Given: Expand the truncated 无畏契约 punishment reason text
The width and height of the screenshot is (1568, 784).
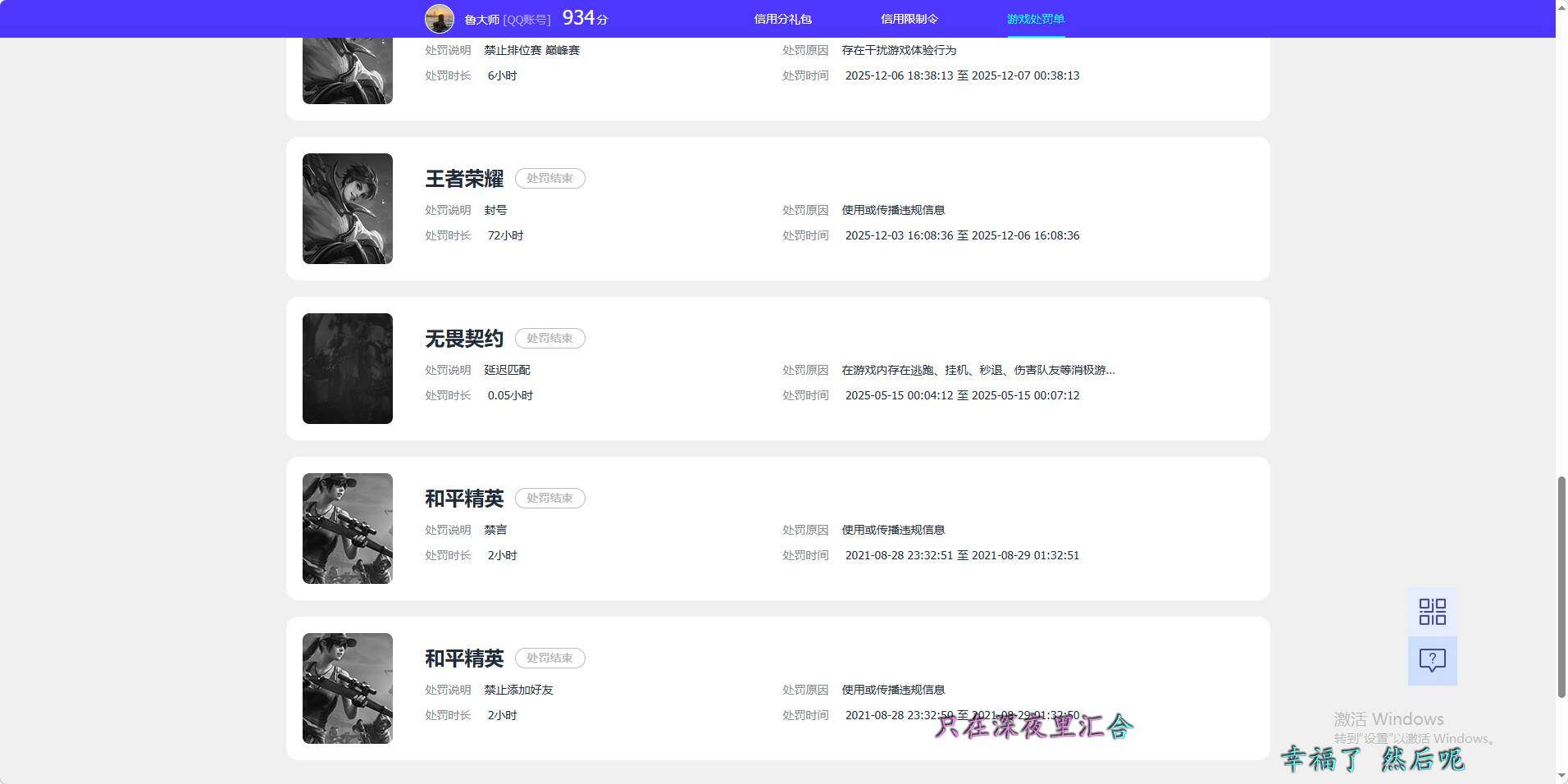Looking at the screenshot, I should 976,370.
